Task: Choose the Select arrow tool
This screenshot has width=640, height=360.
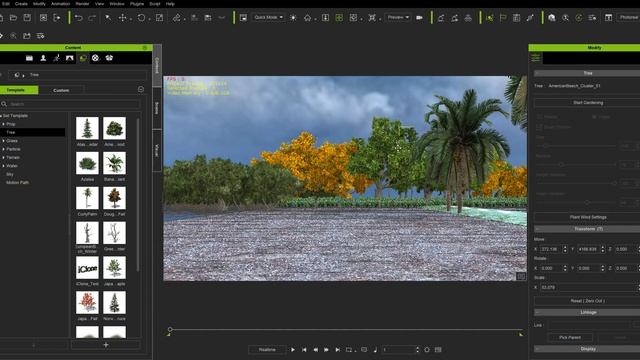Action: coord(108,18)
